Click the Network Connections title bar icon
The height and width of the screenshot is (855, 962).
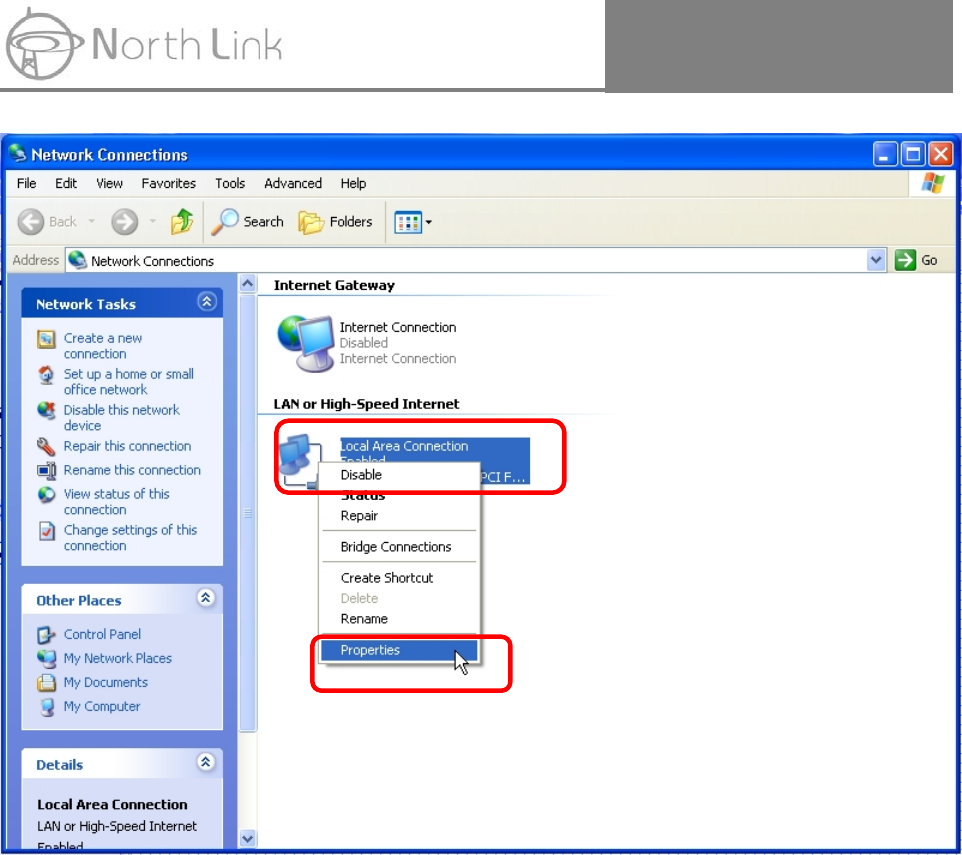click(x=17, y=153)
